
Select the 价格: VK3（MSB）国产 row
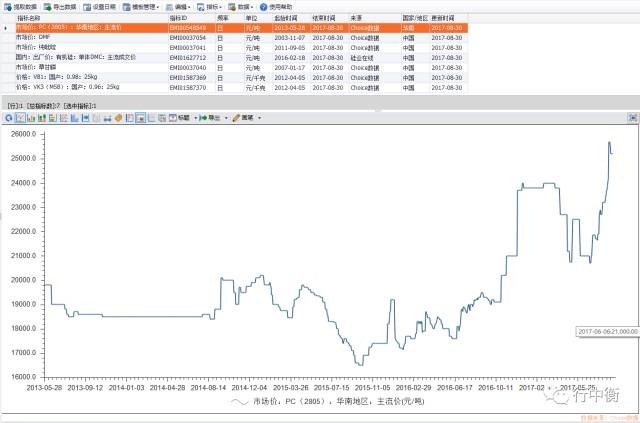pyautogui.click(x=242, y=87)
